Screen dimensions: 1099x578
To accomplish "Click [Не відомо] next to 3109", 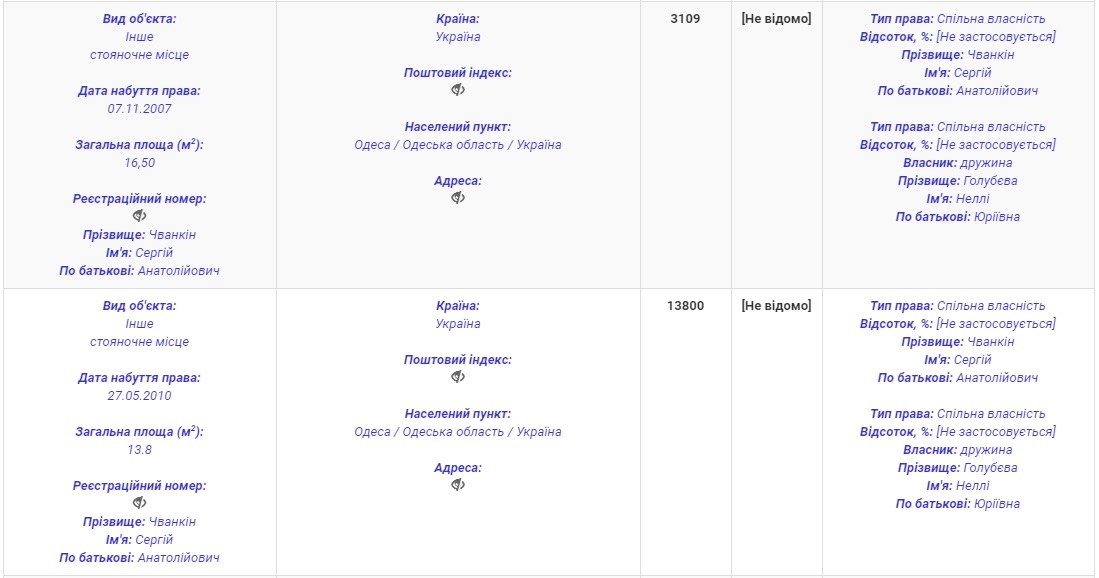I will [776, 19].
